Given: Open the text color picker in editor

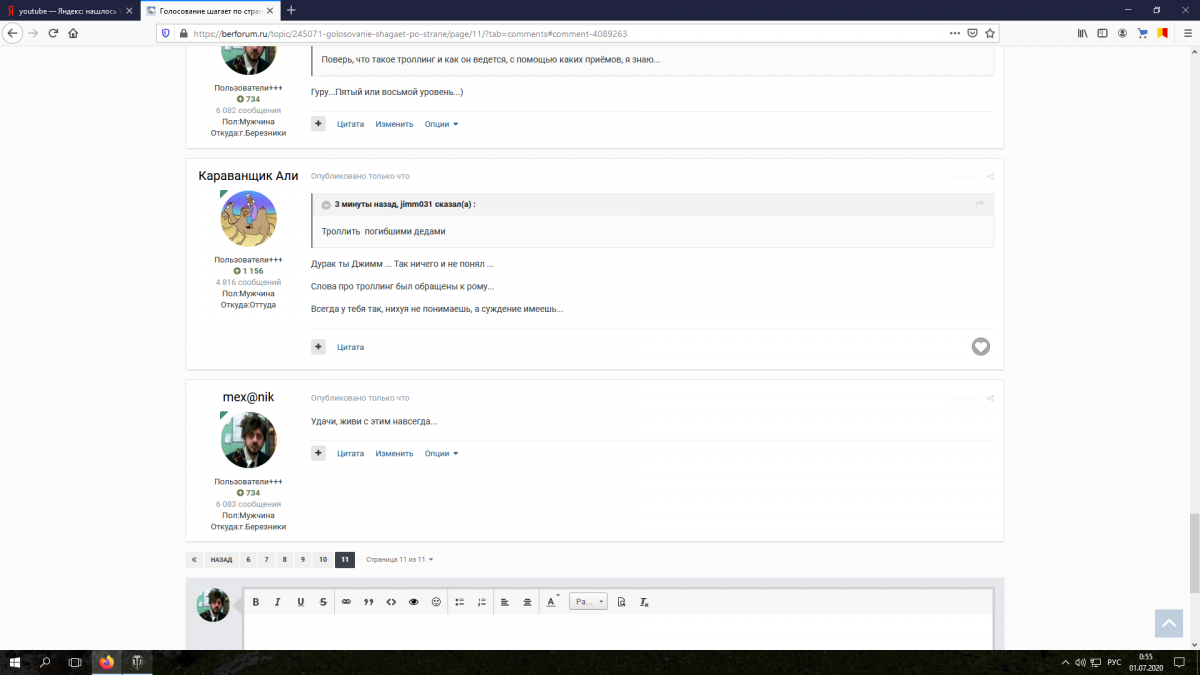Looking at the screenshot, I should 551,602.
